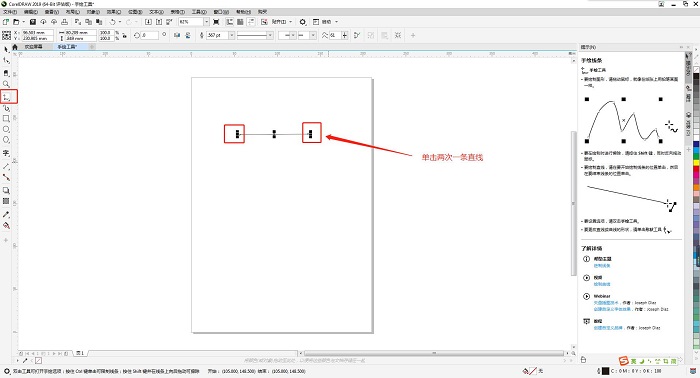Toggle the show grid button
The image size is (700, 378).
tap(240, 22)
